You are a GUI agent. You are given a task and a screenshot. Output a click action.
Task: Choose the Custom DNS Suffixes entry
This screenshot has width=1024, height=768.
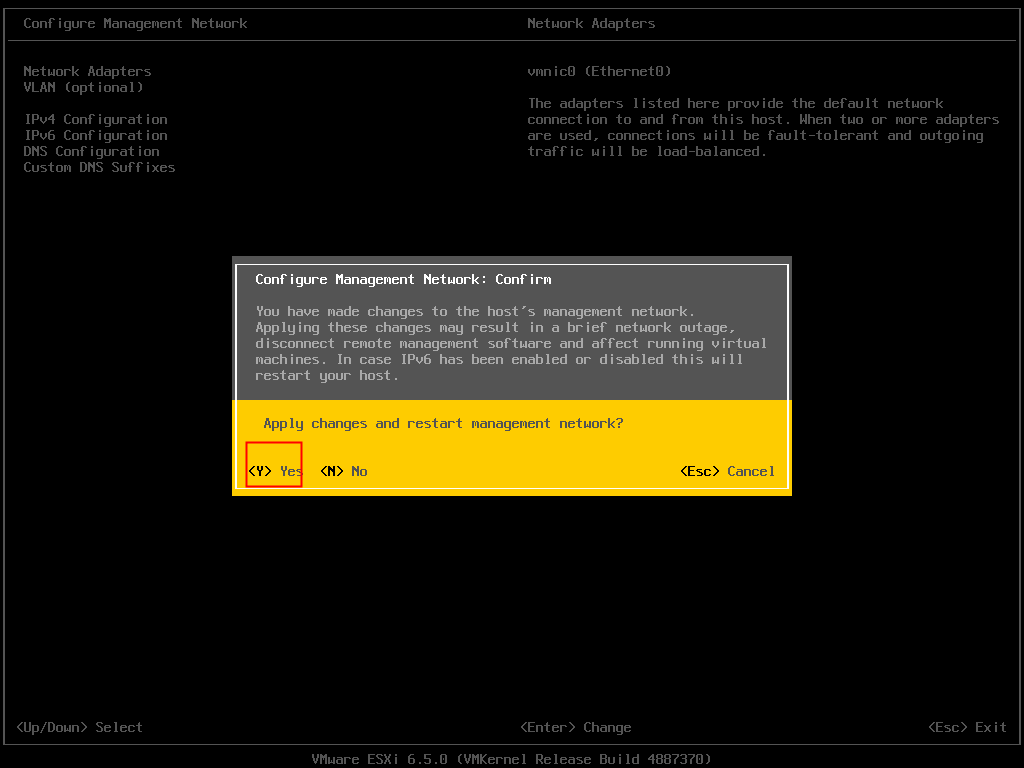tap(99, 167)
